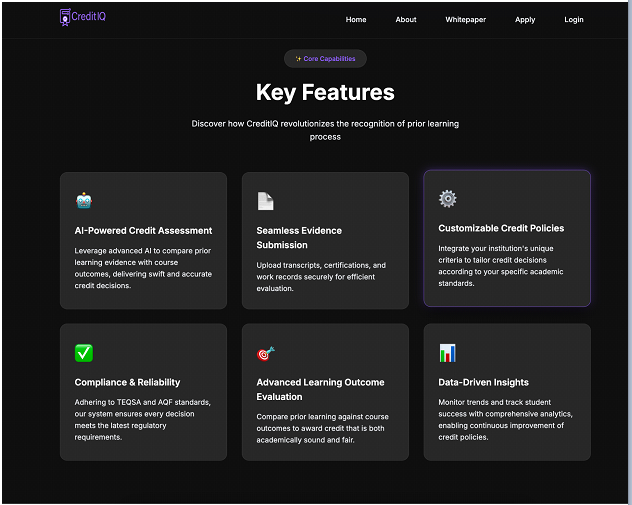632x505 pixels.
Task: Click the green checkmark Compliance icon
Action: coord(84,353)
